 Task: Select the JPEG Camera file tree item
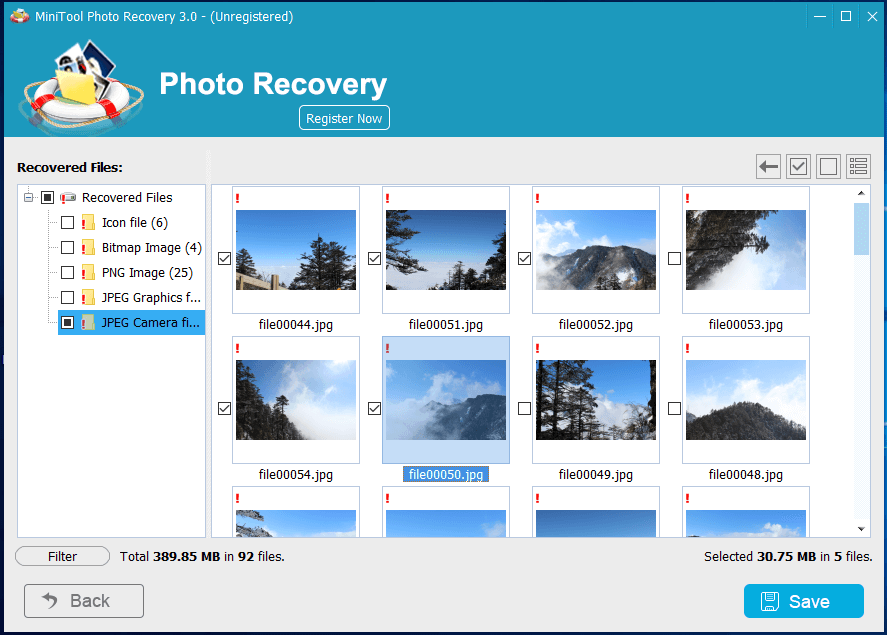[x=150, y=323]
